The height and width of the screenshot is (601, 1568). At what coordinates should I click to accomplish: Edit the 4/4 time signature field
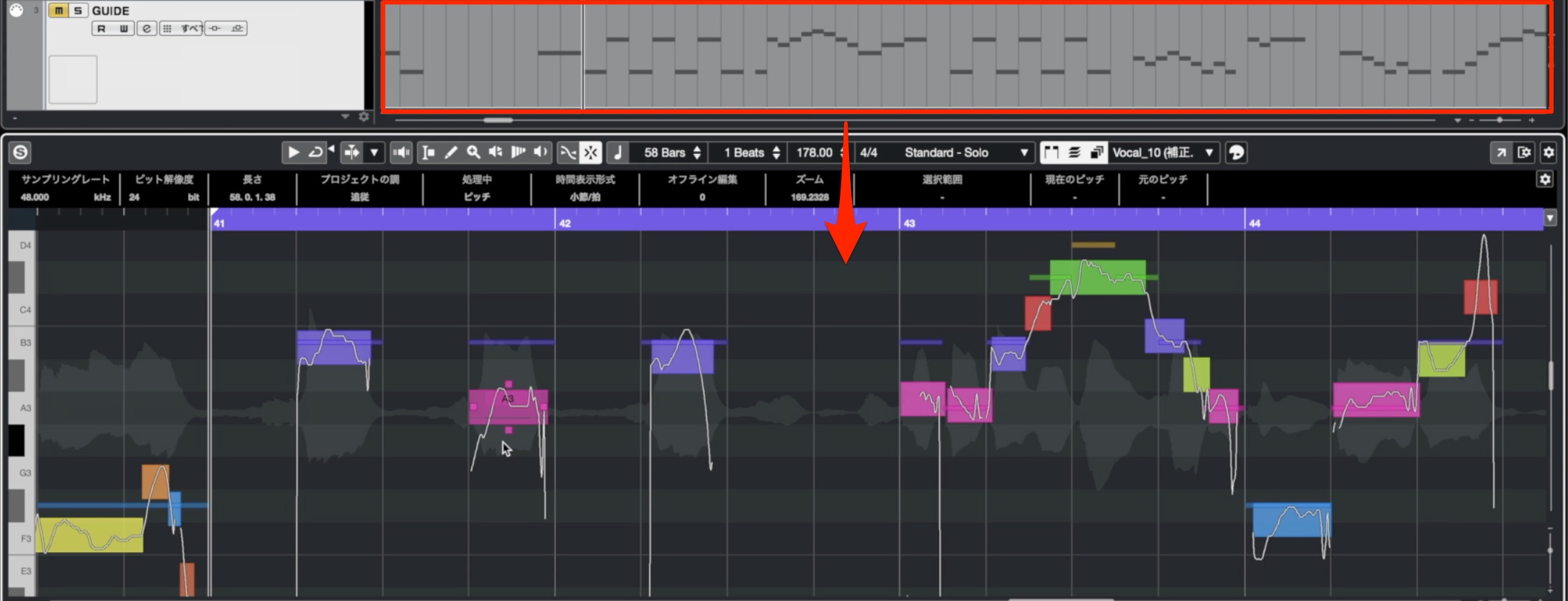[x=869, y=152]
